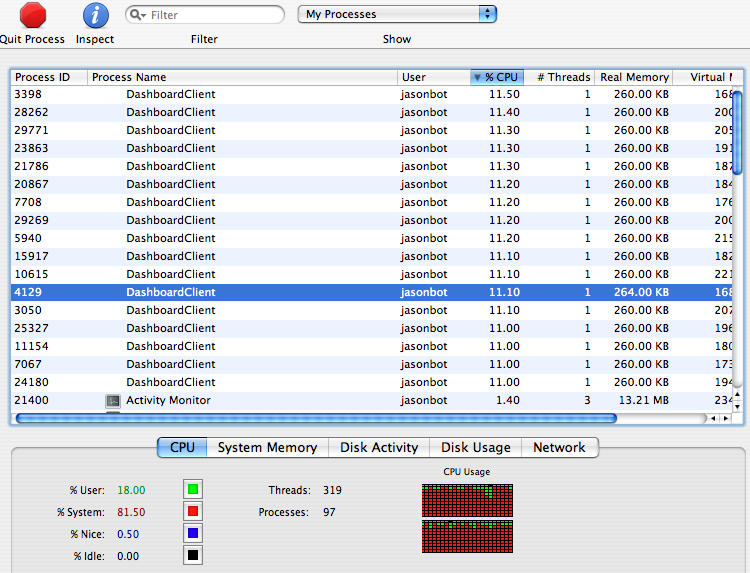Viewport: 750px width, 573px height.
Task: Click the Threads count 319
Action: click(332, 490)
